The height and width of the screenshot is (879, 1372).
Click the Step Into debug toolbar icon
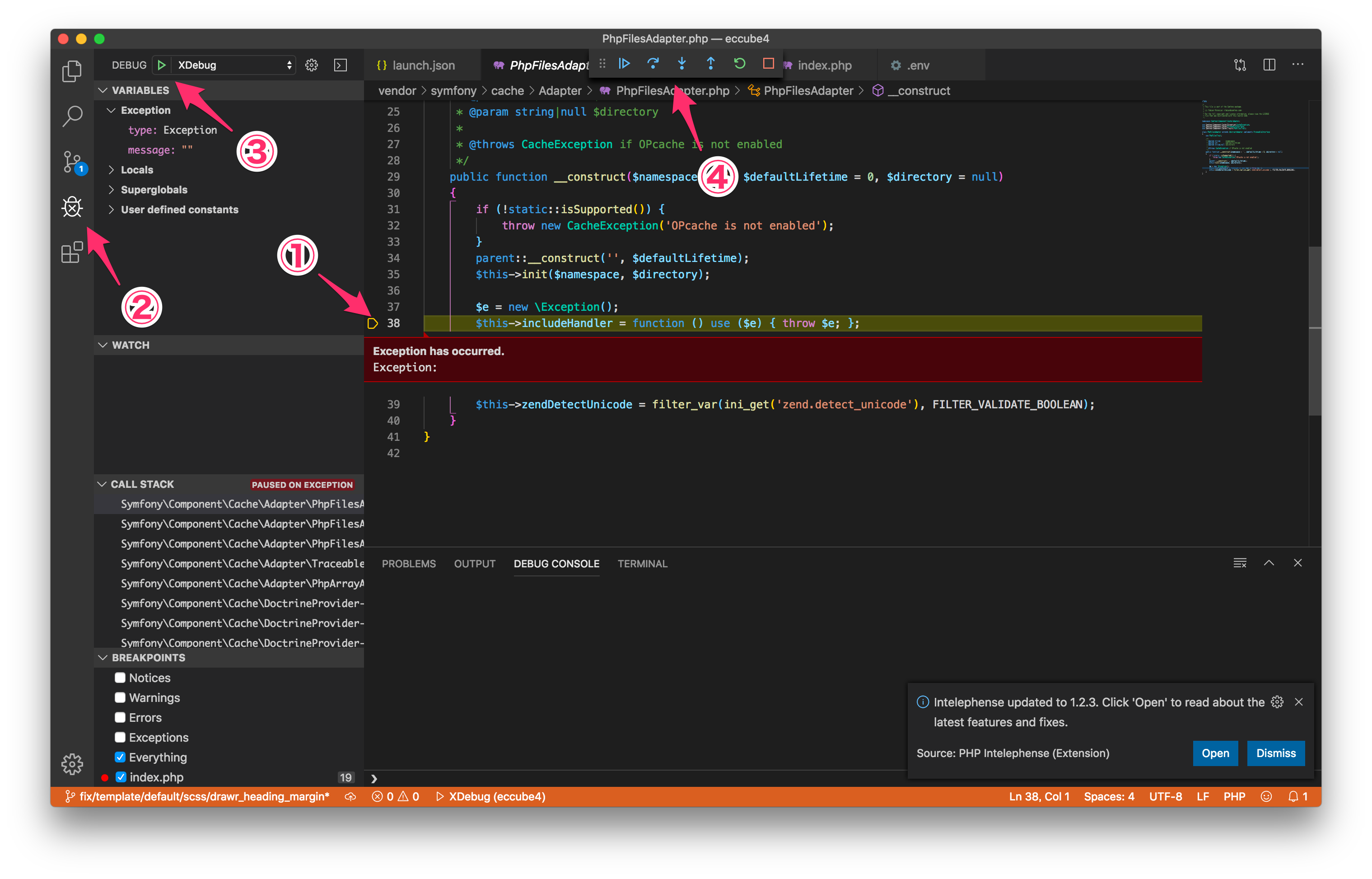point(680,65)
